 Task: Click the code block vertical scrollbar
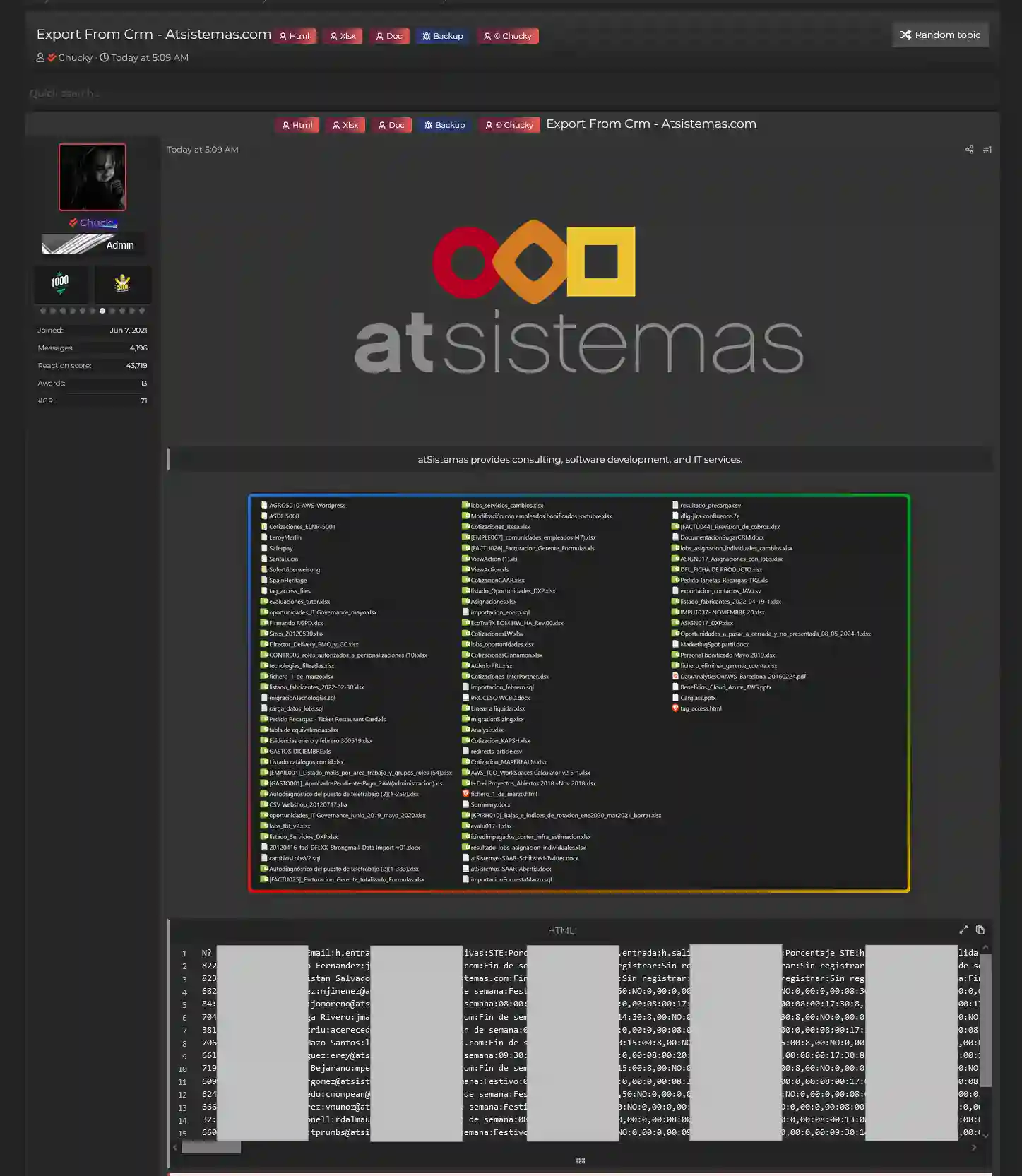pyautogui.click(x=985, y=1020)
